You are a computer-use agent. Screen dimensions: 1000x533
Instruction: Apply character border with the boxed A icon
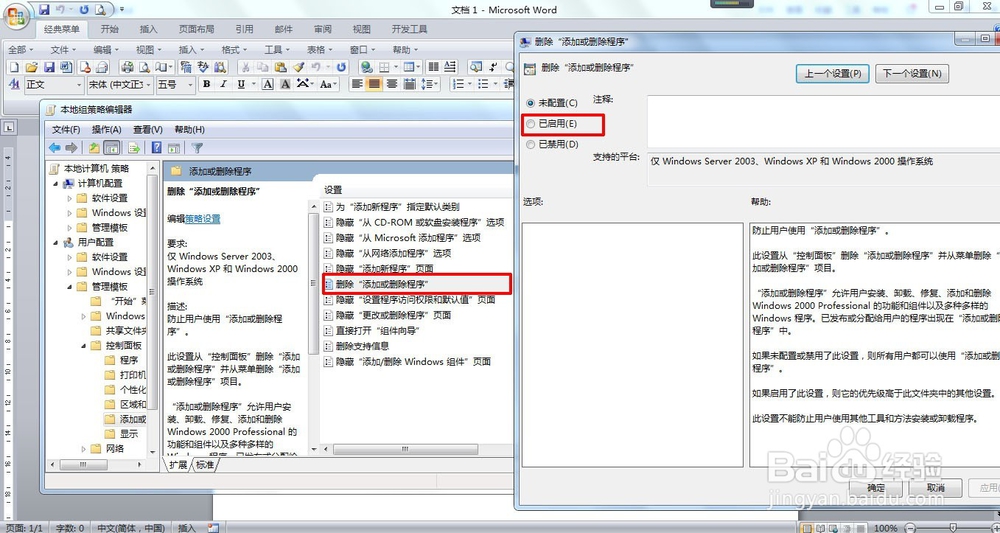point(268,84)
